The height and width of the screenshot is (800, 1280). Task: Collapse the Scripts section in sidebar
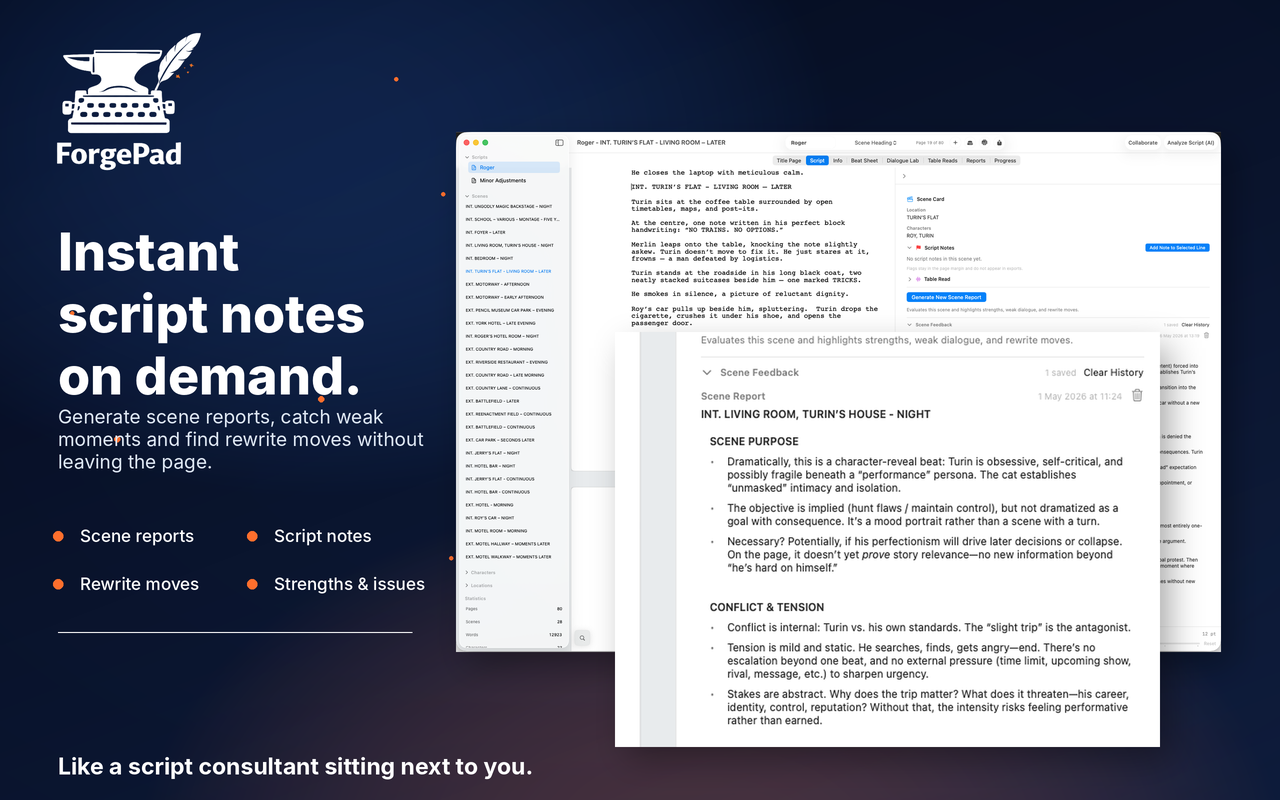[x=466, y=157]
